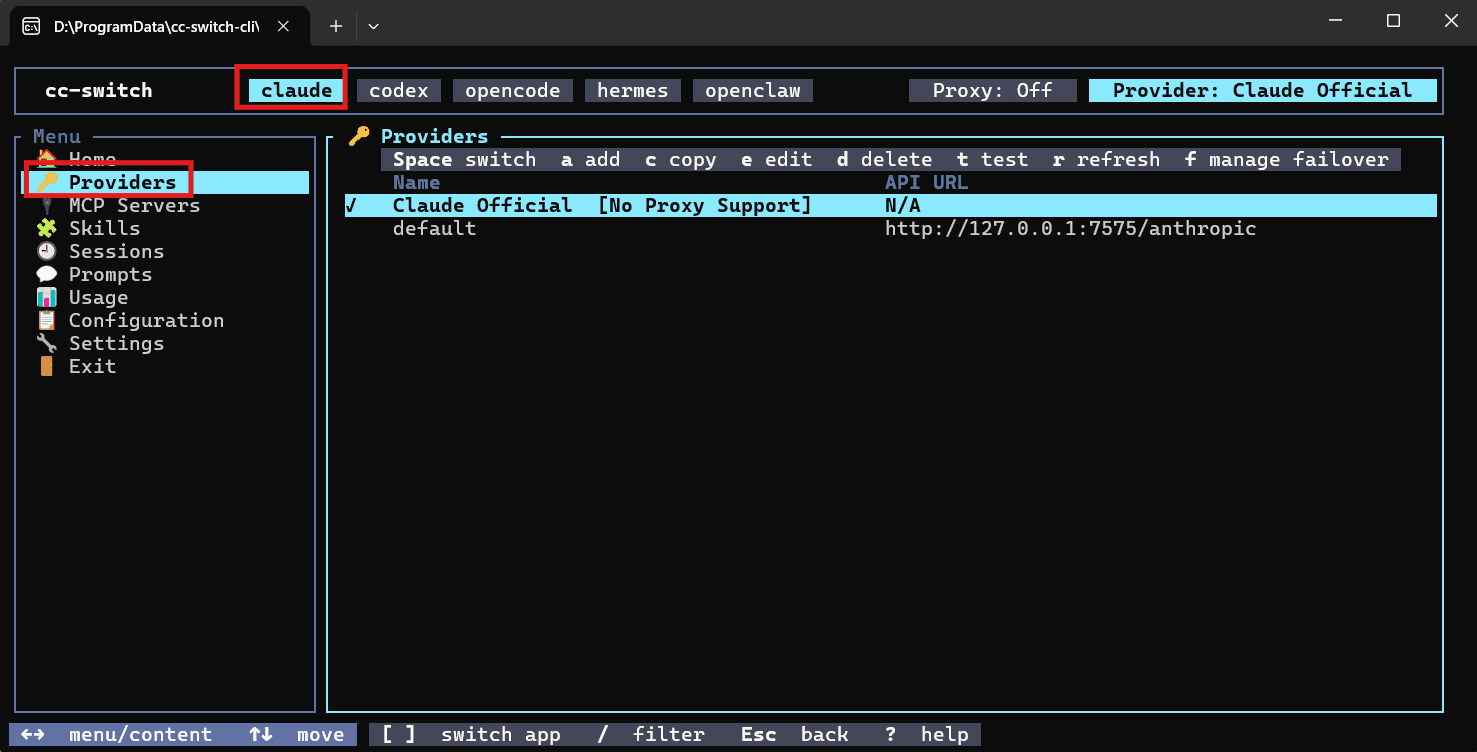Click the menu/content arrows hint

117,734
